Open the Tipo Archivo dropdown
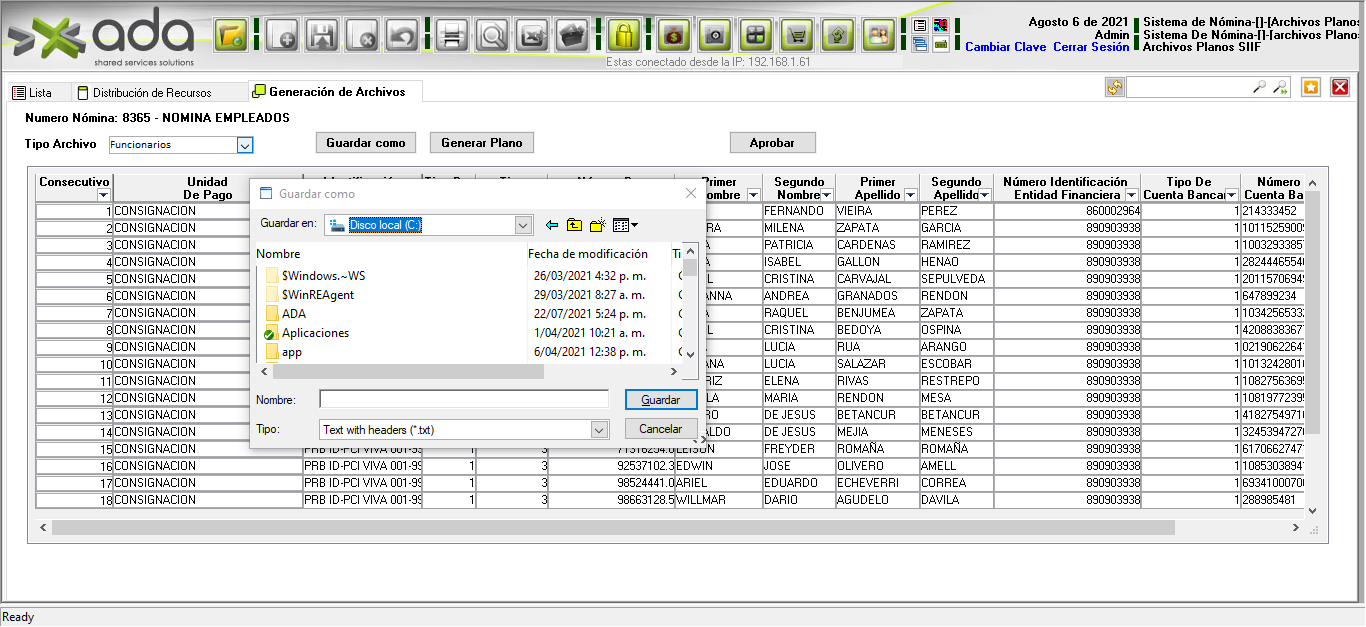This screenshot has width=1366, height=627. click(244, 145)
